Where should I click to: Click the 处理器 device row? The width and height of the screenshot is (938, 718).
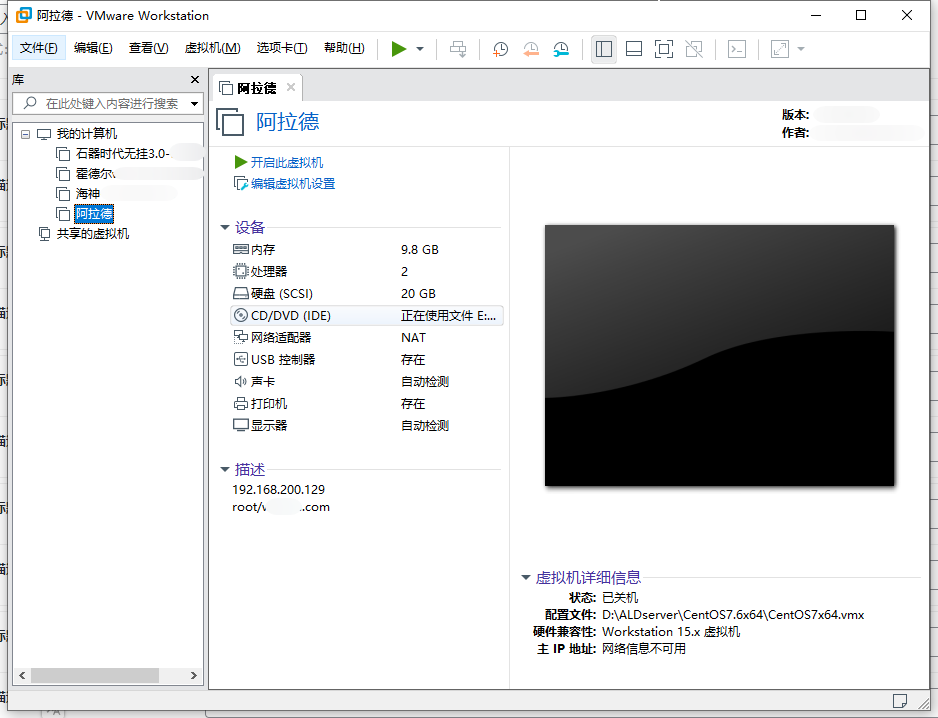pos(366,272)
